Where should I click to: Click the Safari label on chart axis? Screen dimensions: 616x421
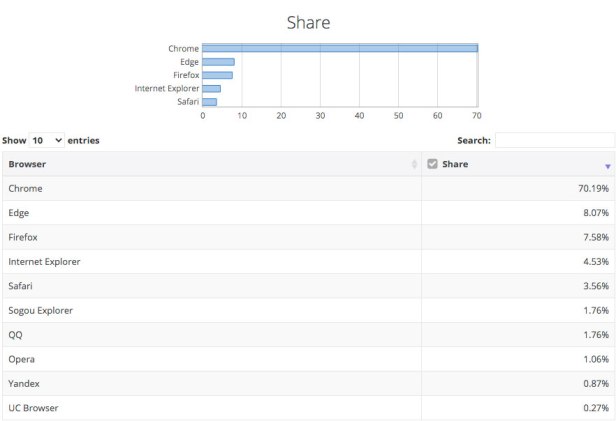[x=188, y=102]
